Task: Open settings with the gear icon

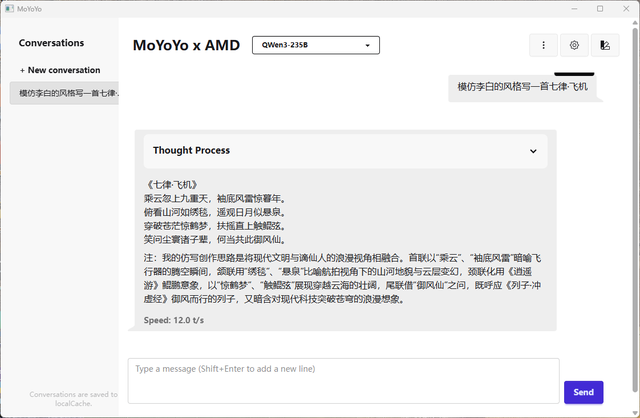Action: coord(574,45)
